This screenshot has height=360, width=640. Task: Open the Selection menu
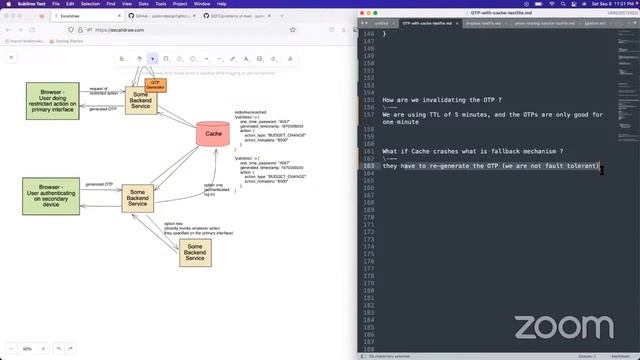coord(90,4)
